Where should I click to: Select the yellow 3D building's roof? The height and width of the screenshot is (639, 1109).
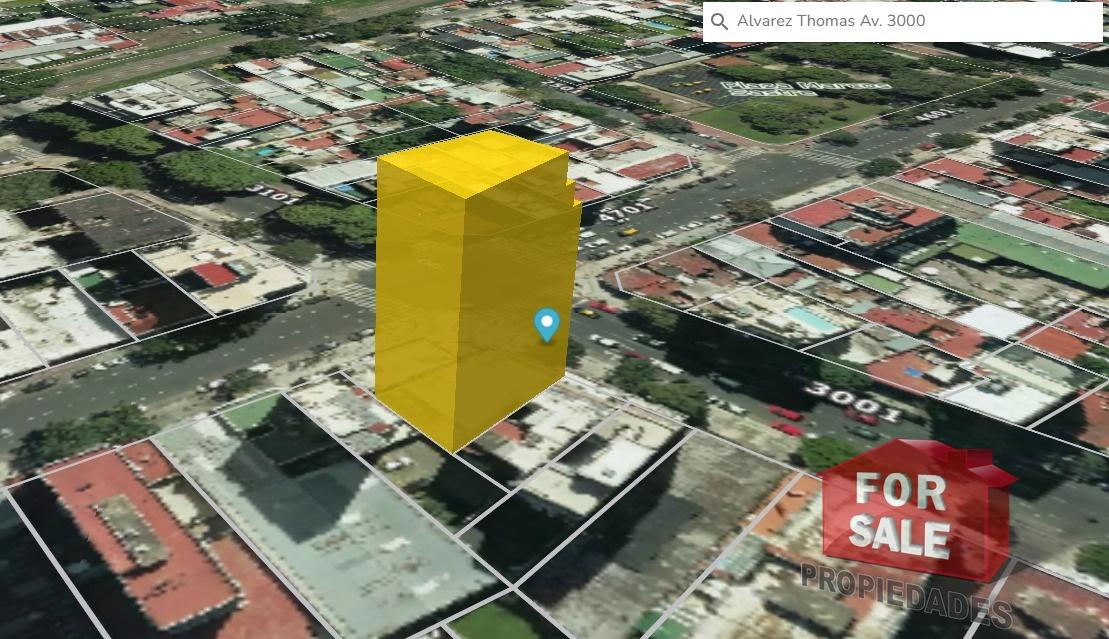click(472, 163)
